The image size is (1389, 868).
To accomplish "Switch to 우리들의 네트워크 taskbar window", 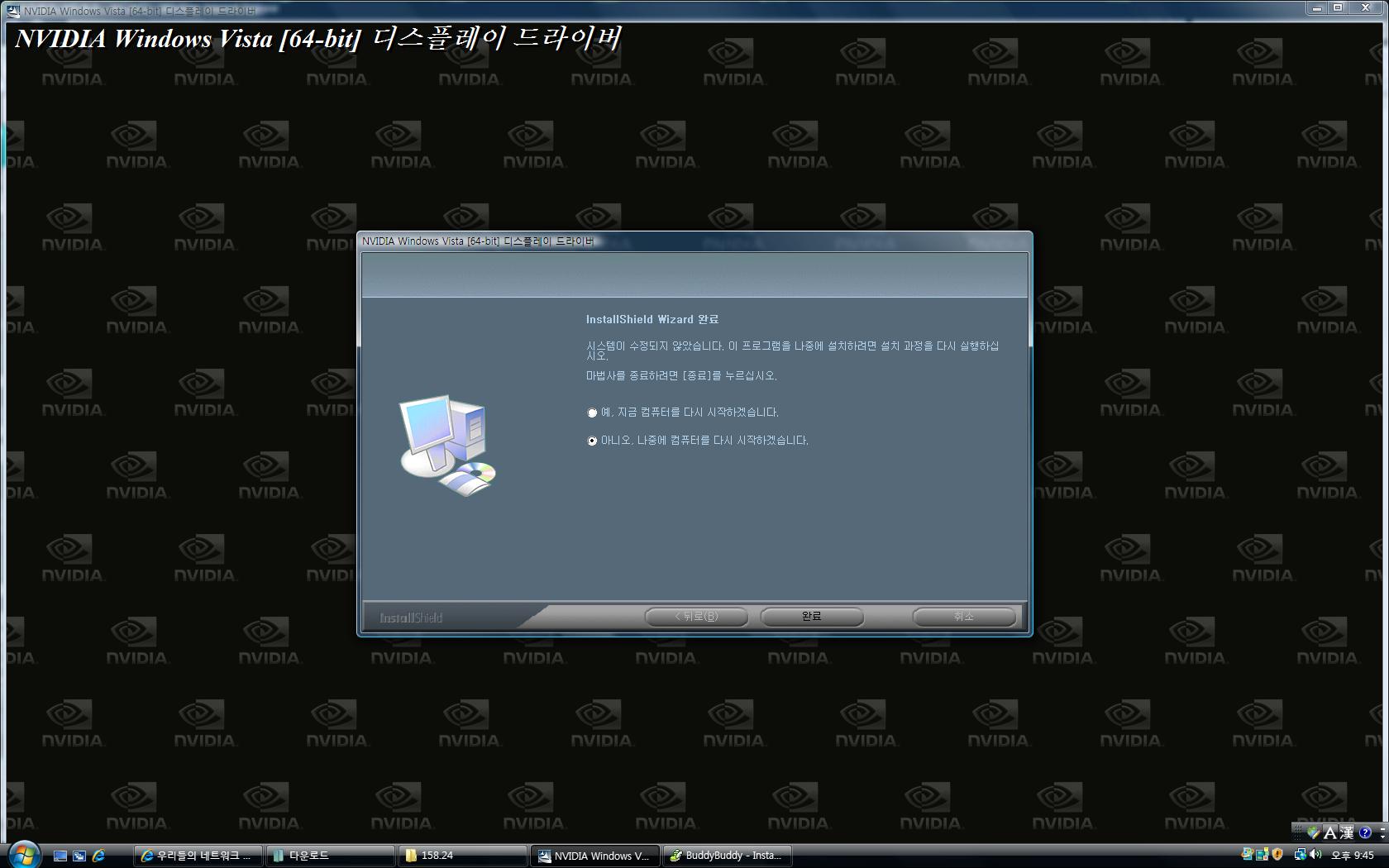I will click(198, 856).
